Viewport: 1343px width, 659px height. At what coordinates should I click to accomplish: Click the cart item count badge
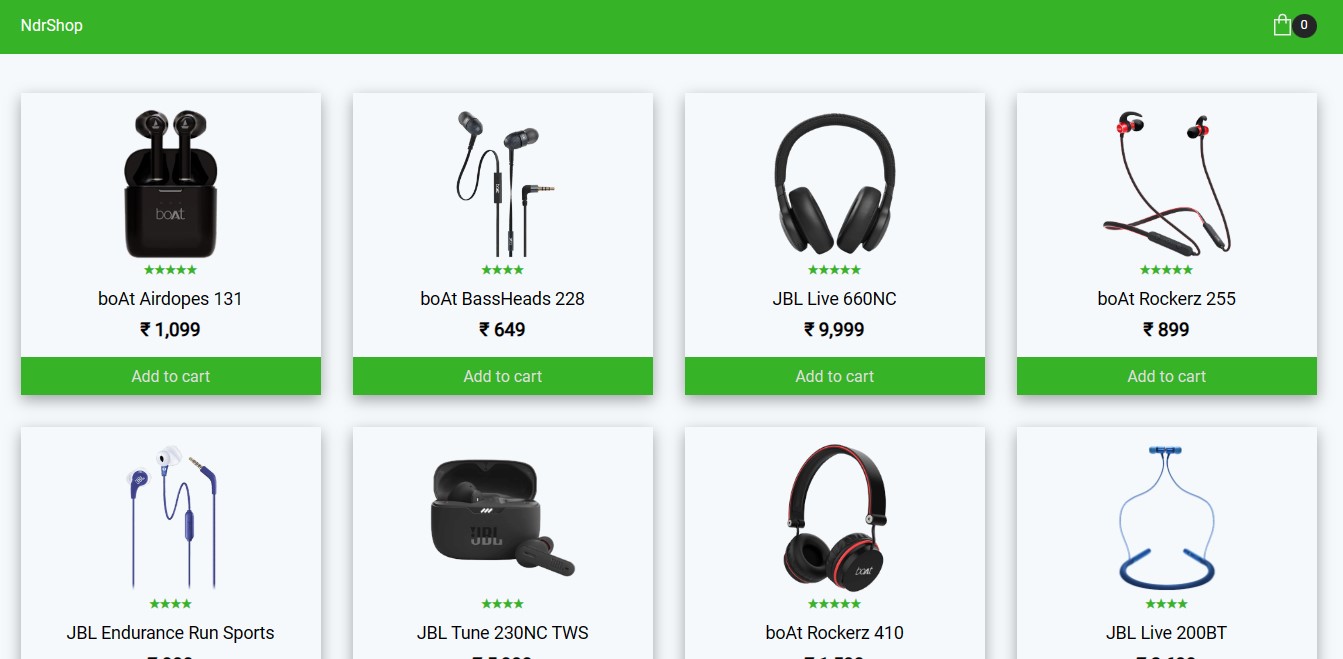[1304, 26]
